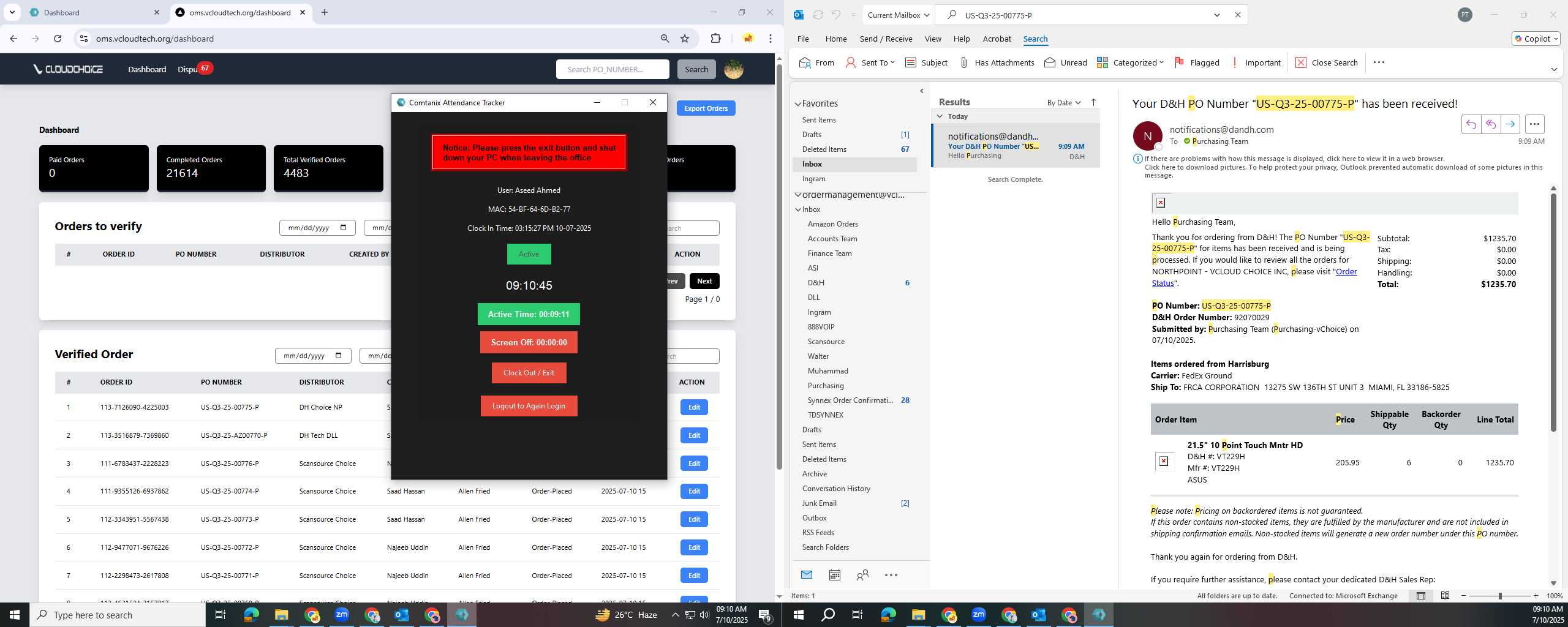Click Export Orders button
The height and width of the screenshot is (627, 1568).
706,108
